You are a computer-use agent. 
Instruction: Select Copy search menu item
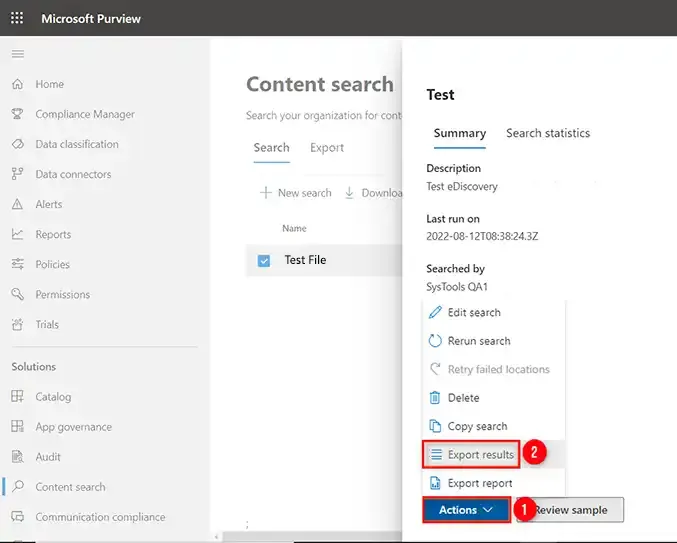click(476, 426)
